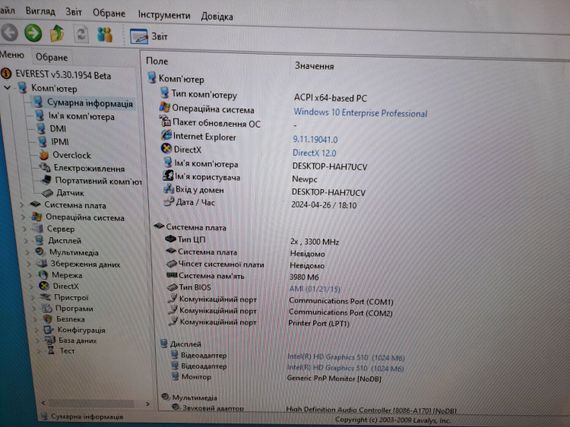Open the Звіт menu in menu bar
Image resolution: width=570 pixels, height=427 pixels.
point(73,12)
